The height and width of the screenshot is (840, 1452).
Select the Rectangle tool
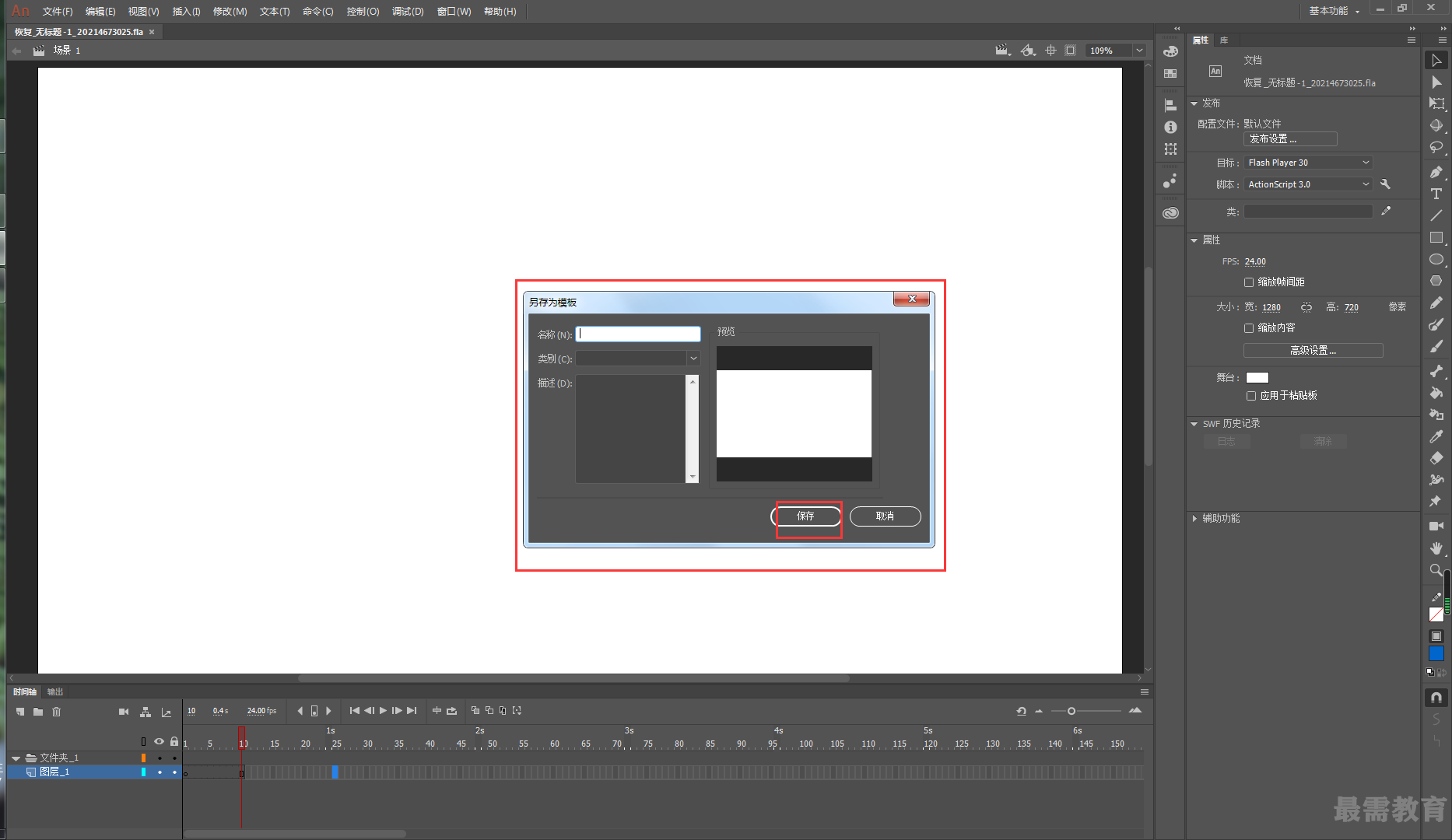[x=1436, y=237]
